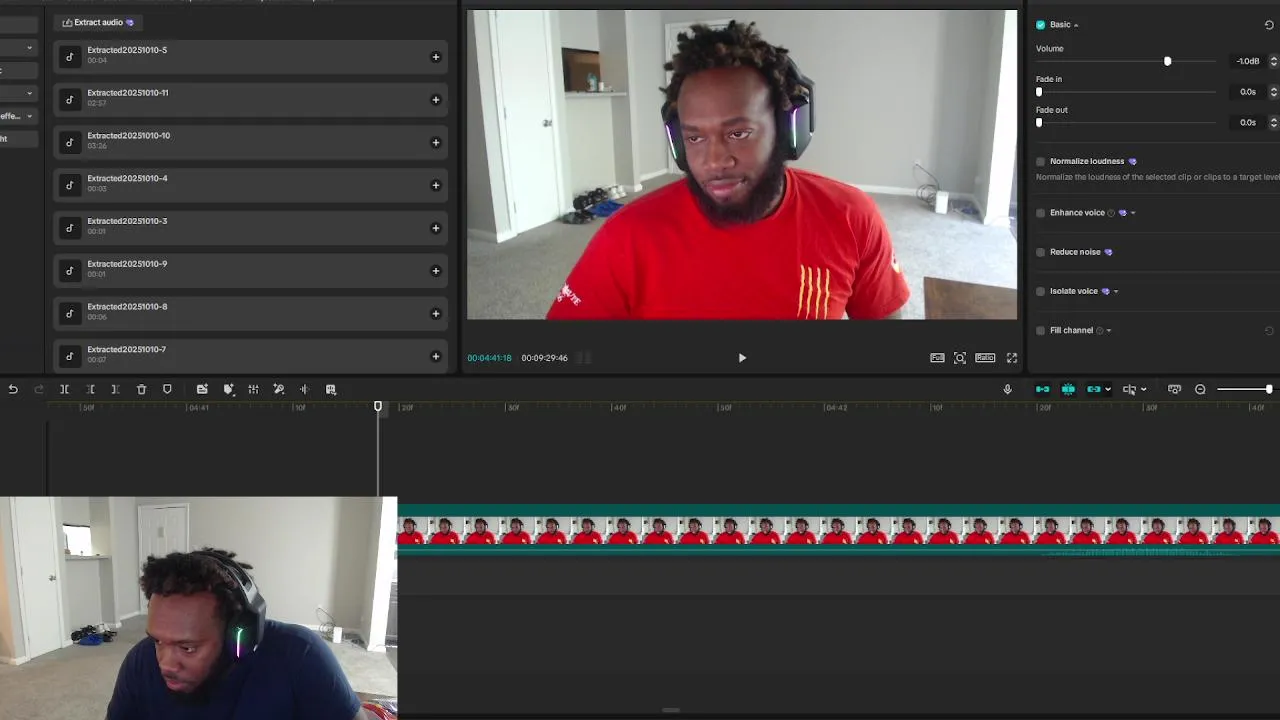Open fullscreen preview icon
The image size is (1280, 720).
(x=1012, y=358)
